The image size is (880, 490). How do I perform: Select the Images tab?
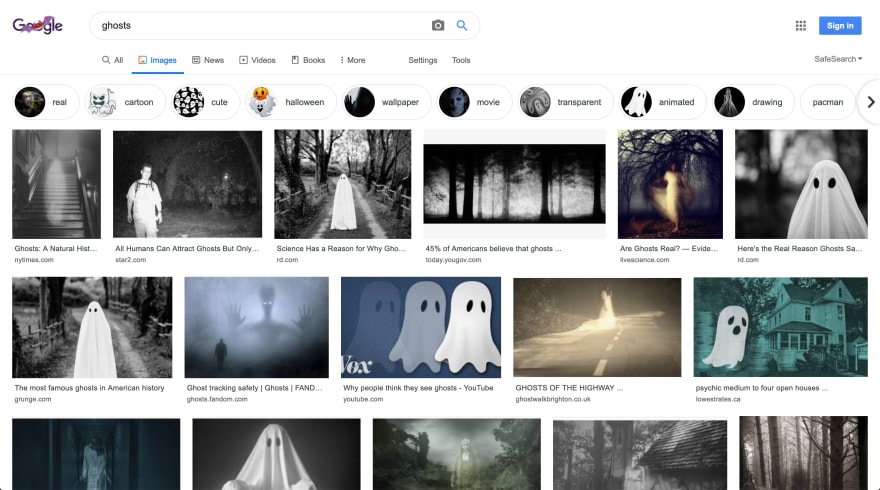158,60
